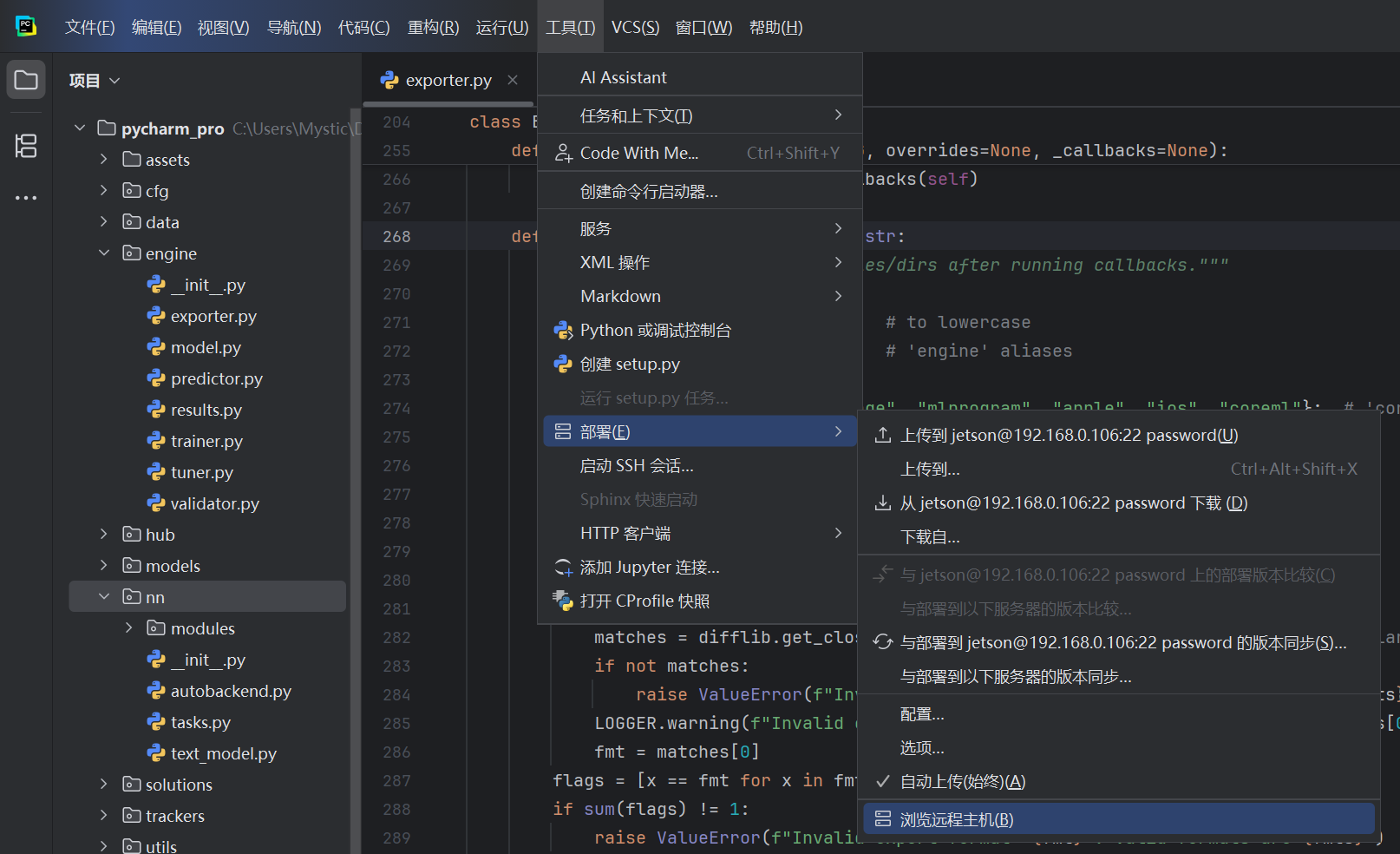
Task: Open the Structure tool window icon
Action: pos(26,146)
